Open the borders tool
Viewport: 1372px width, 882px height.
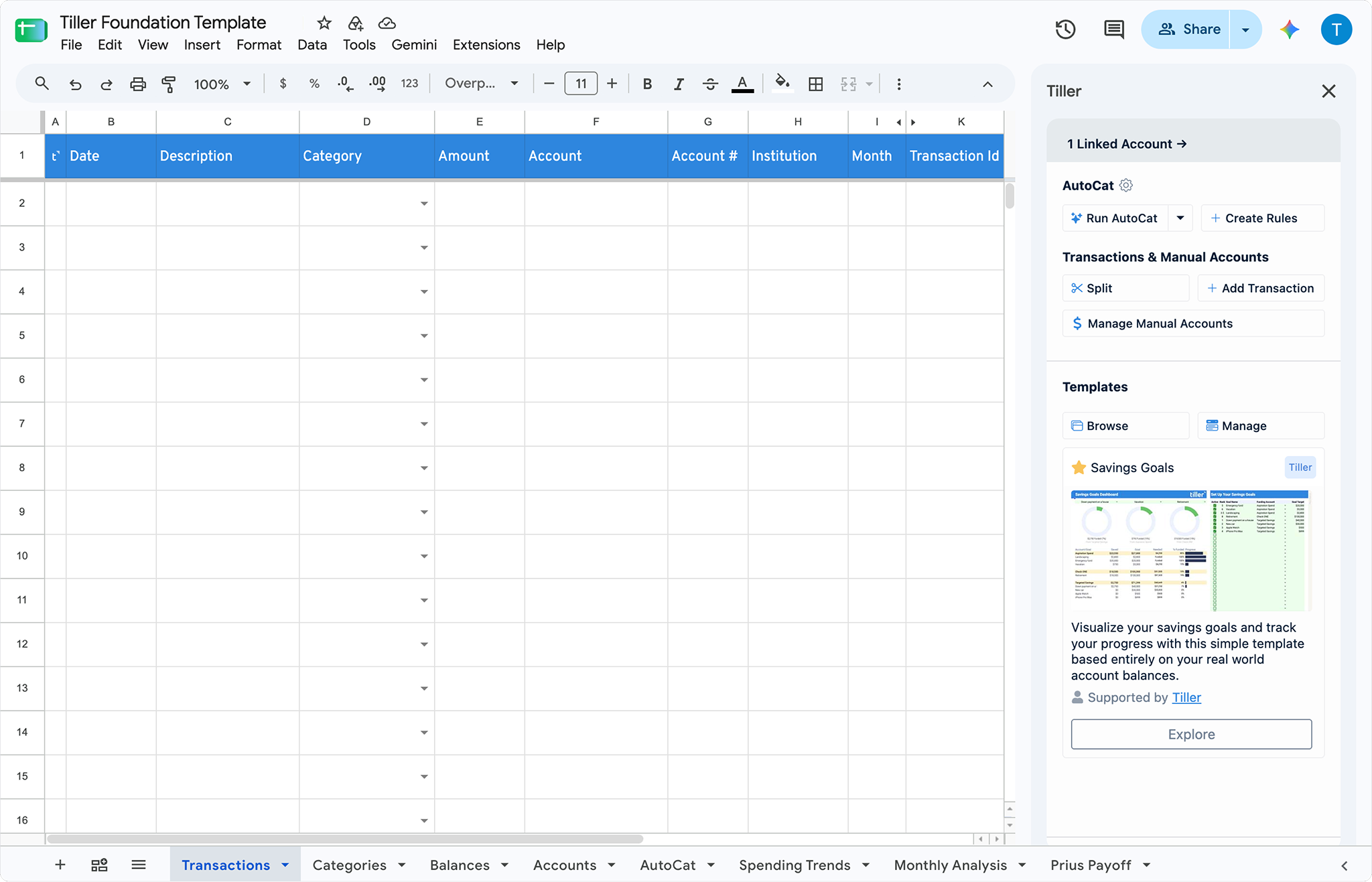point(815,84)
